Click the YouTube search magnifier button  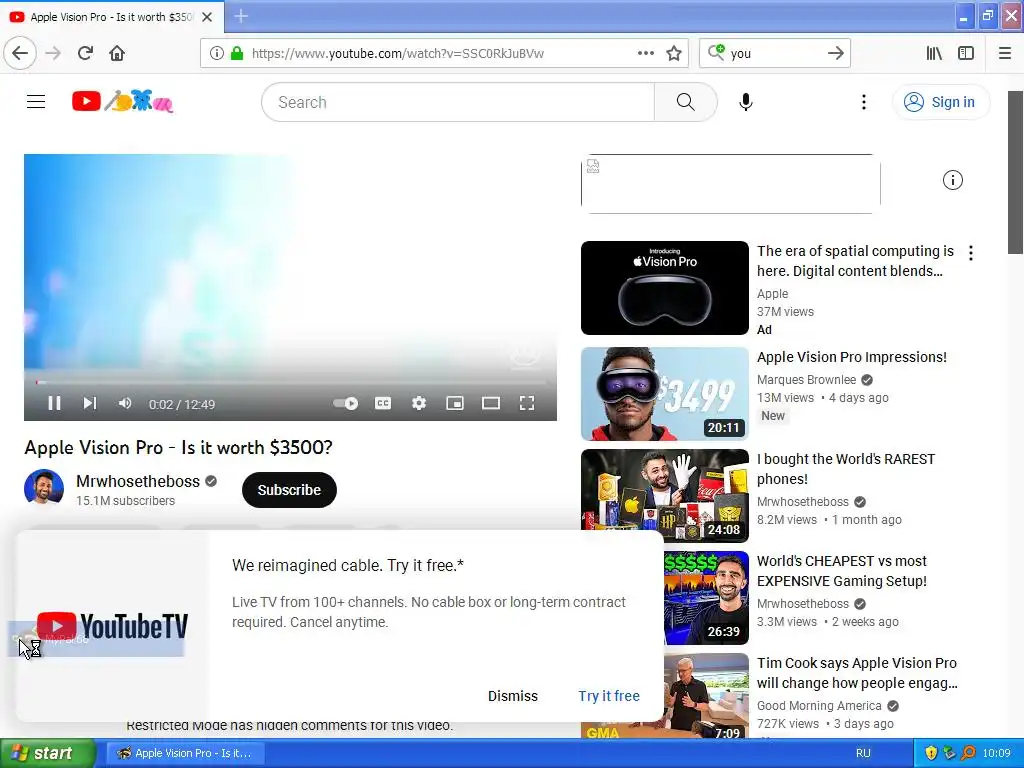686,102
